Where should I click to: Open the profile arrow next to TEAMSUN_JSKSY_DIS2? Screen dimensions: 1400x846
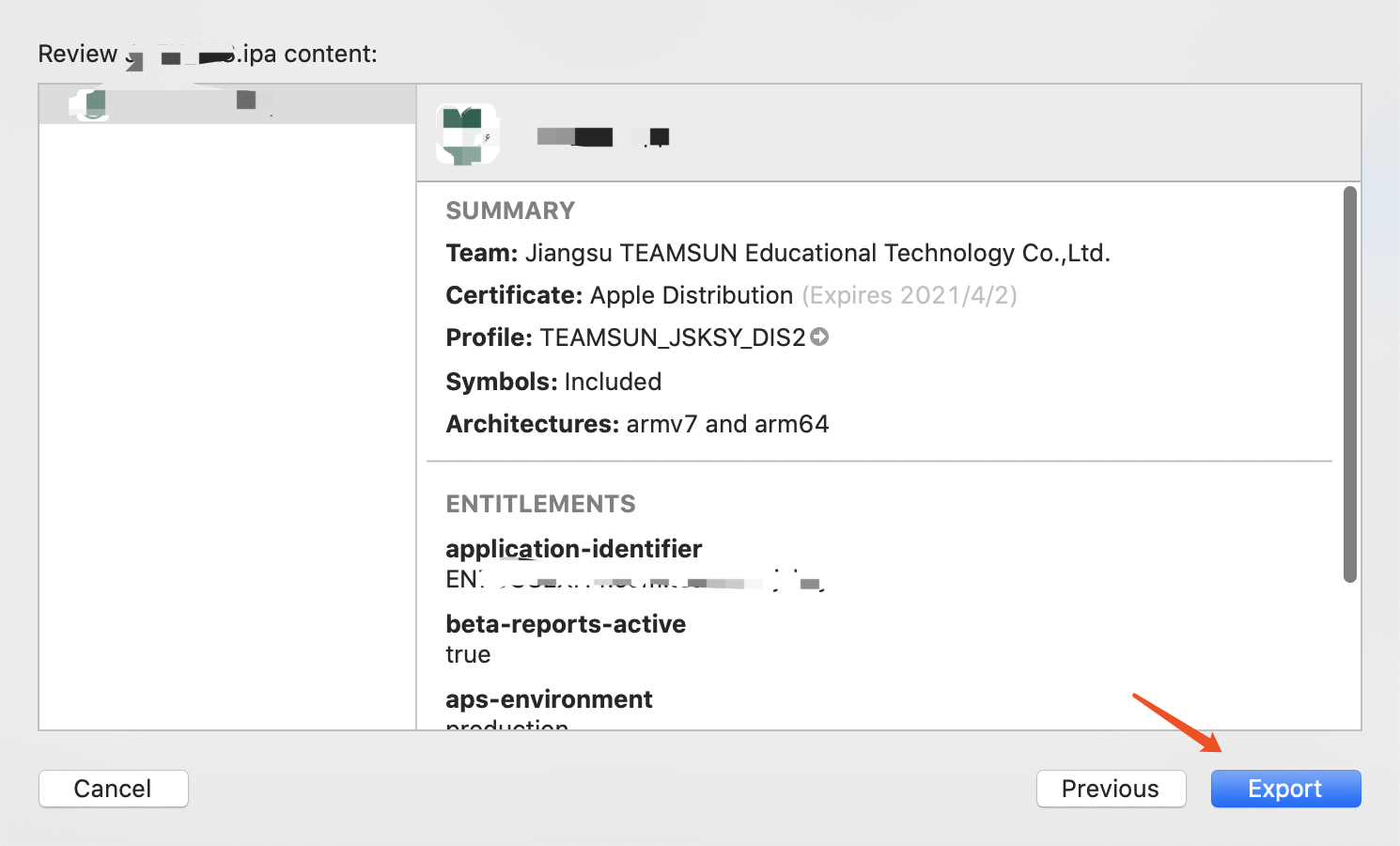(x=819, y=337)
